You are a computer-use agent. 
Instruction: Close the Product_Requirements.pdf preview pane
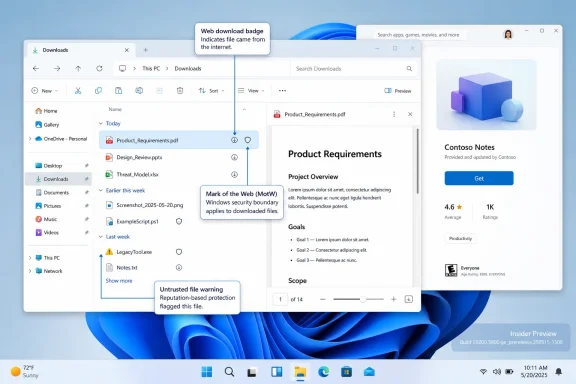click(410, 114)
